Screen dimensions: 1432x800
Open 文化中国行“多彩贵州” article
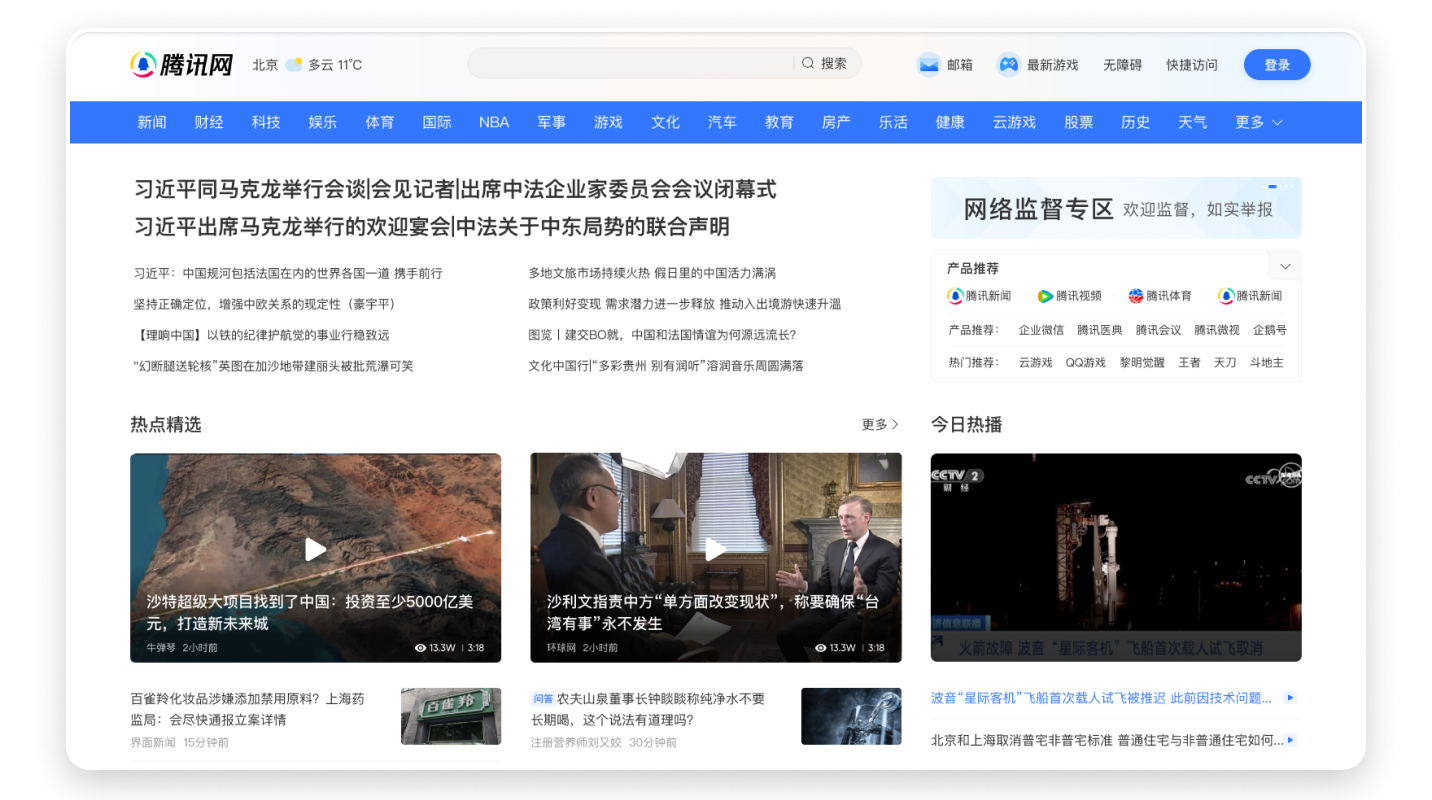coord(666,366)
